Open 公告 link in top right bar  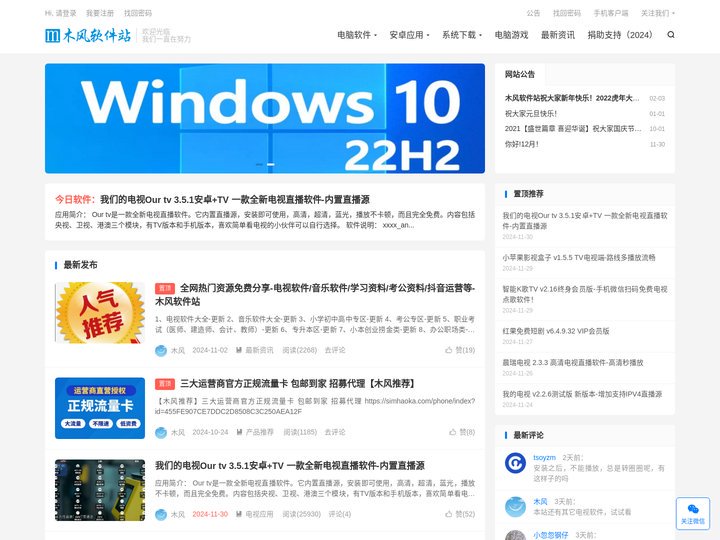tap(533, 13)
